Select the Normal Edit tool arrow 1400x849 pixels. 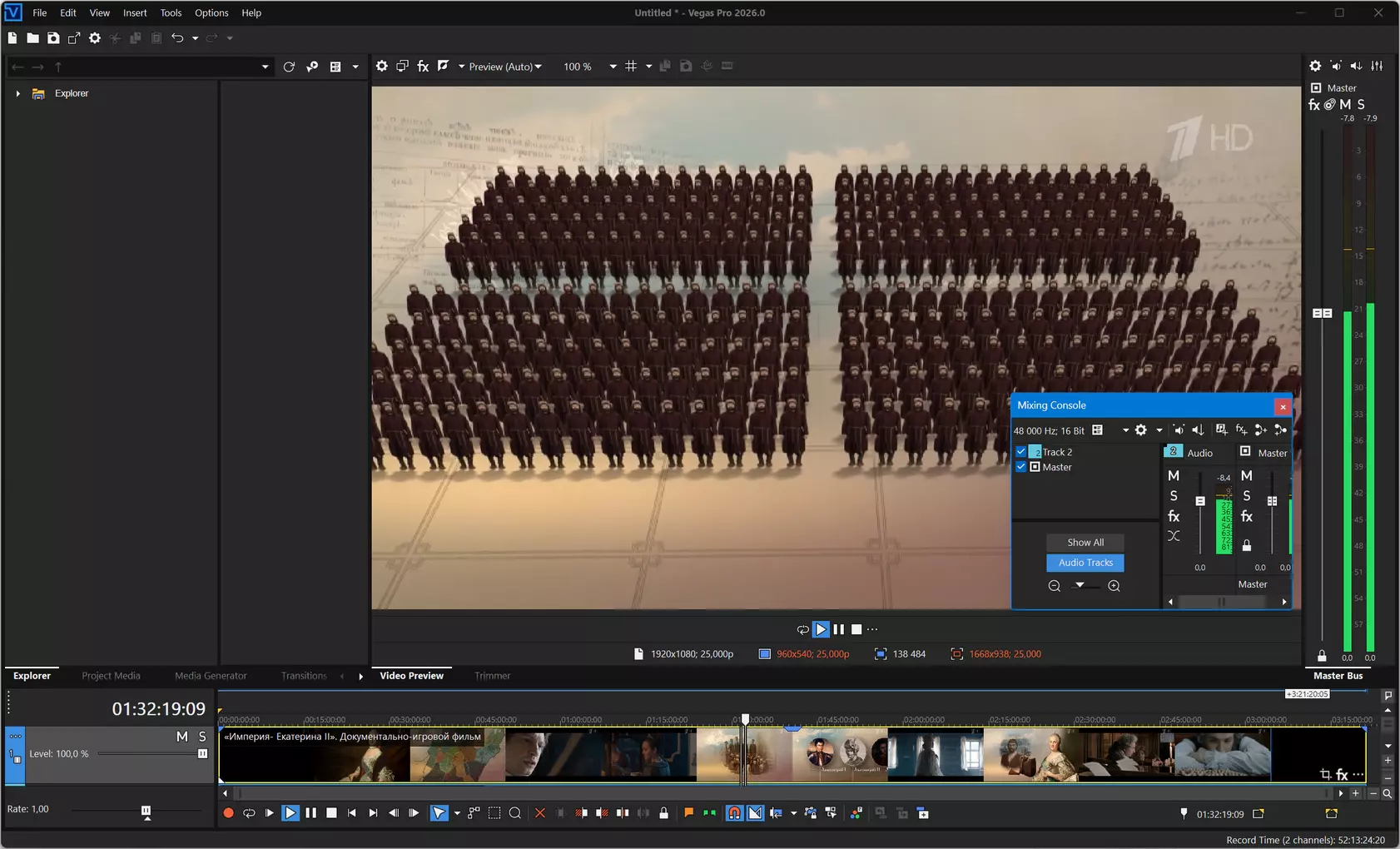click(x=439, y=813)
